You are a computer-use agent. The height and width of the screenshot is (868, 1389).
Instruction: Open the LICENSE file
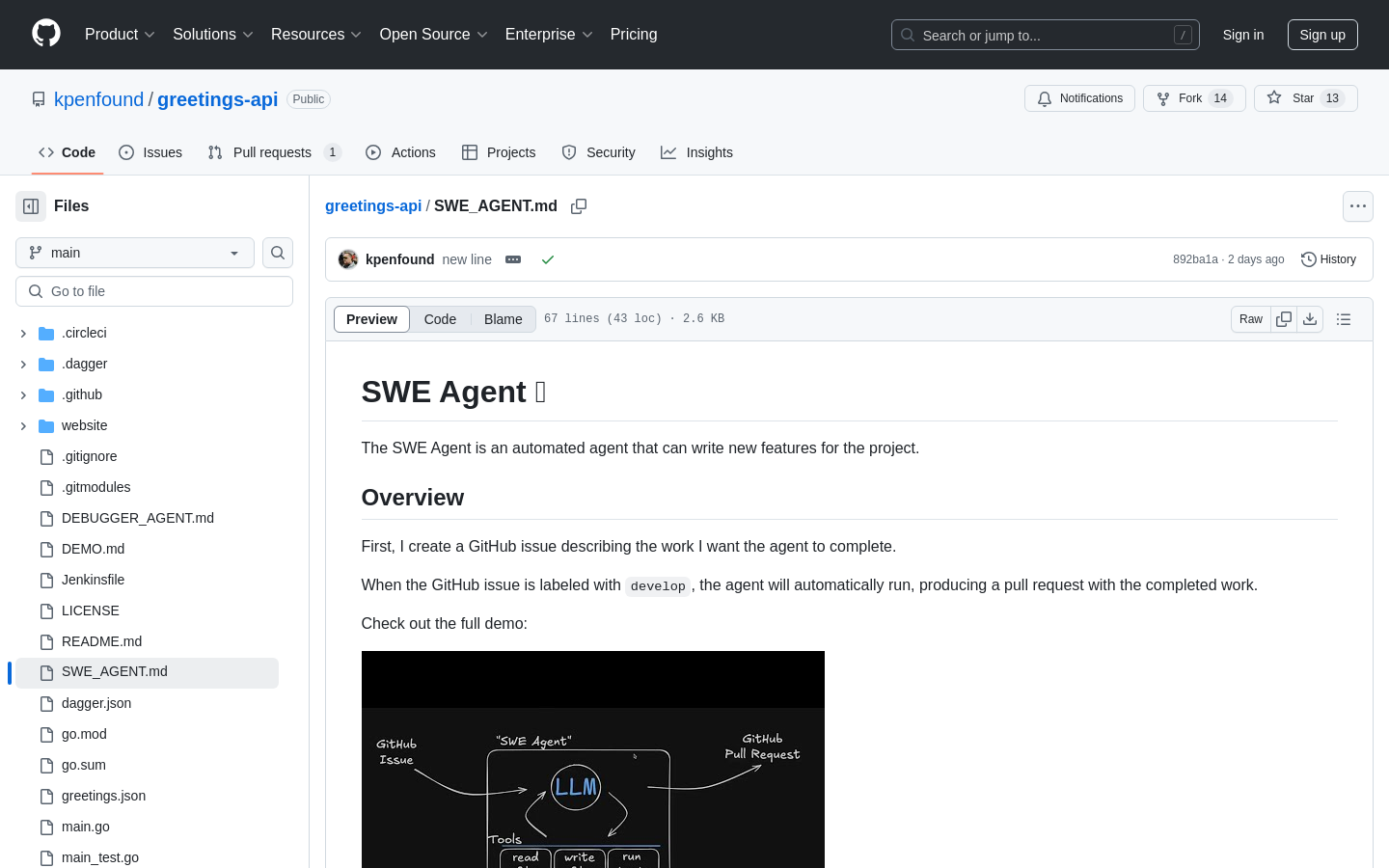pos(91,610)
